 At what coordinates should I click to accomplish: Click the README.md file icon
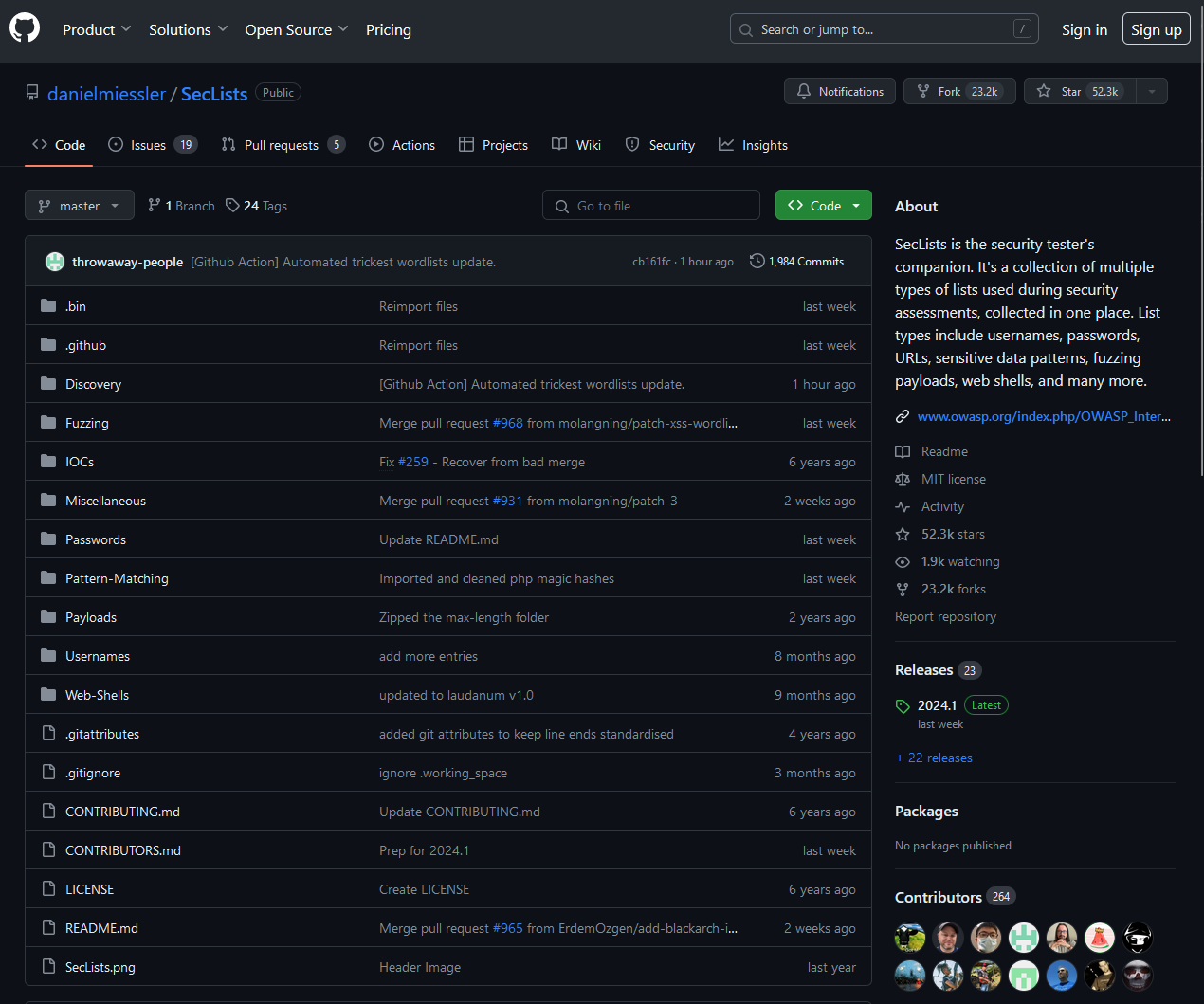48,927
